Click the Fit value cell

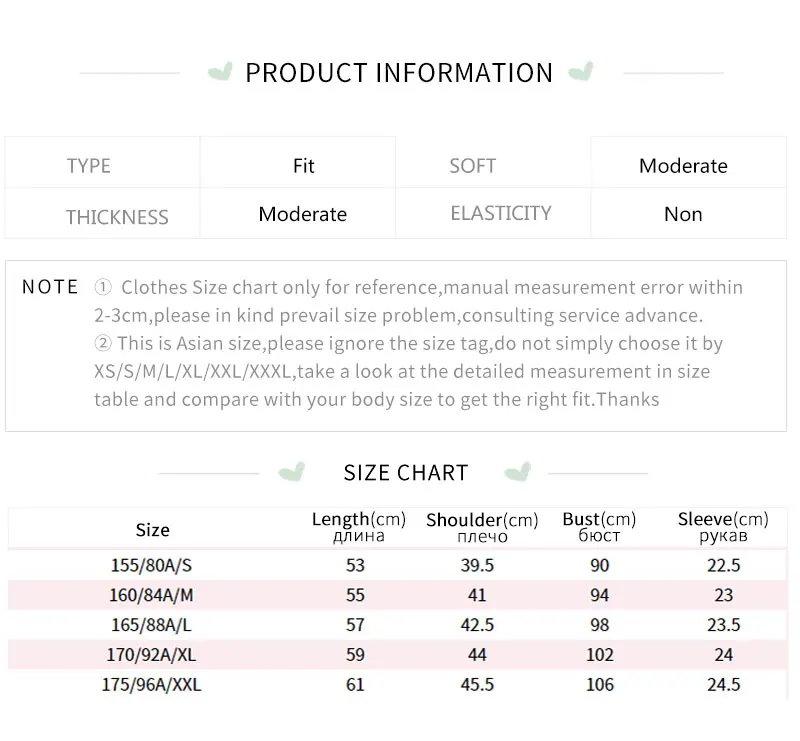coord(298,163)
